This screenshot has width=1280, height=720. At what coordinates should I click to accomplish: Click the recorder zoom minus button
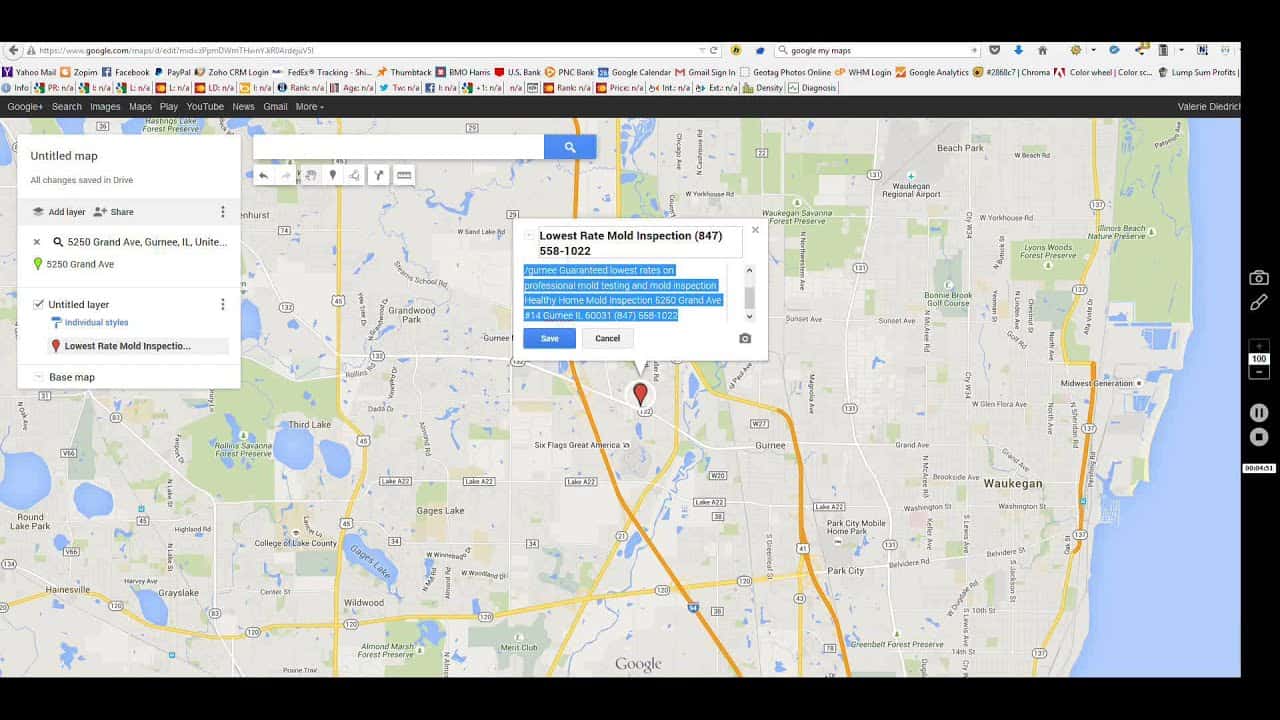[x=1259, y=372]
